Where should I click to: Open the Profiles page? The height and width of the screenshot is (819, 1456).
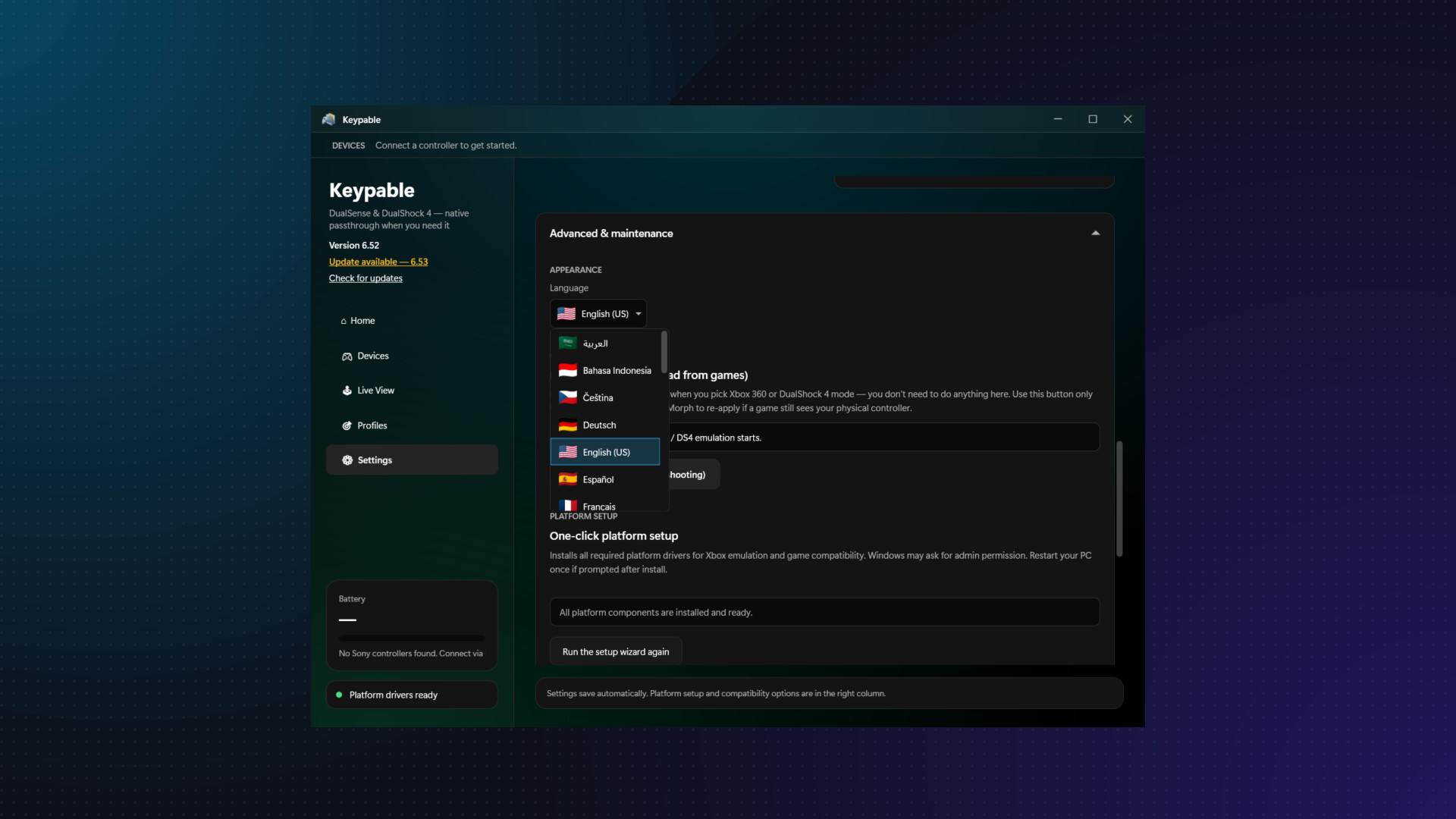pos(412,425)
